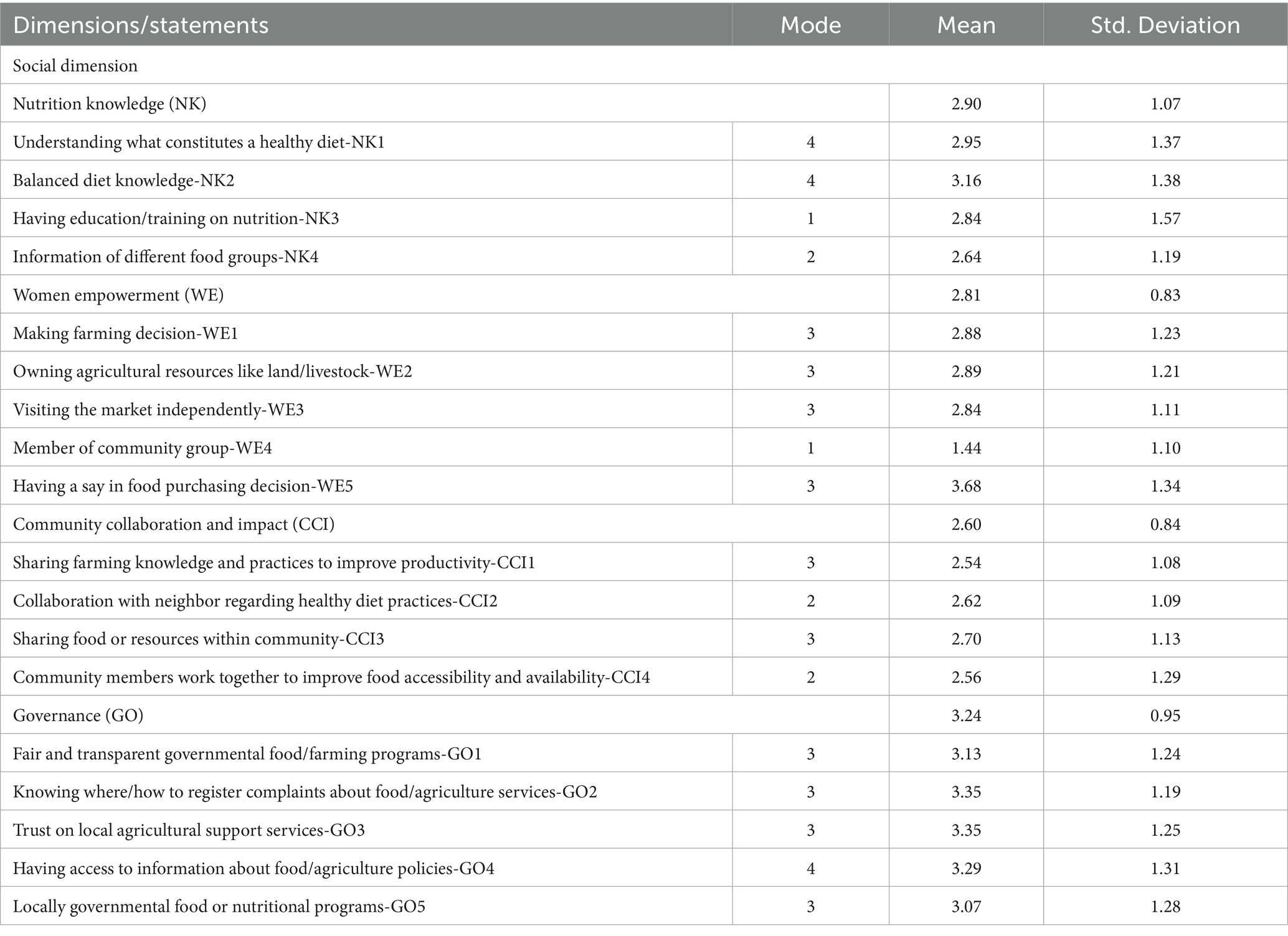
Task: Click mean 1.44 in the WE4 row
Action: pos(966,448)
